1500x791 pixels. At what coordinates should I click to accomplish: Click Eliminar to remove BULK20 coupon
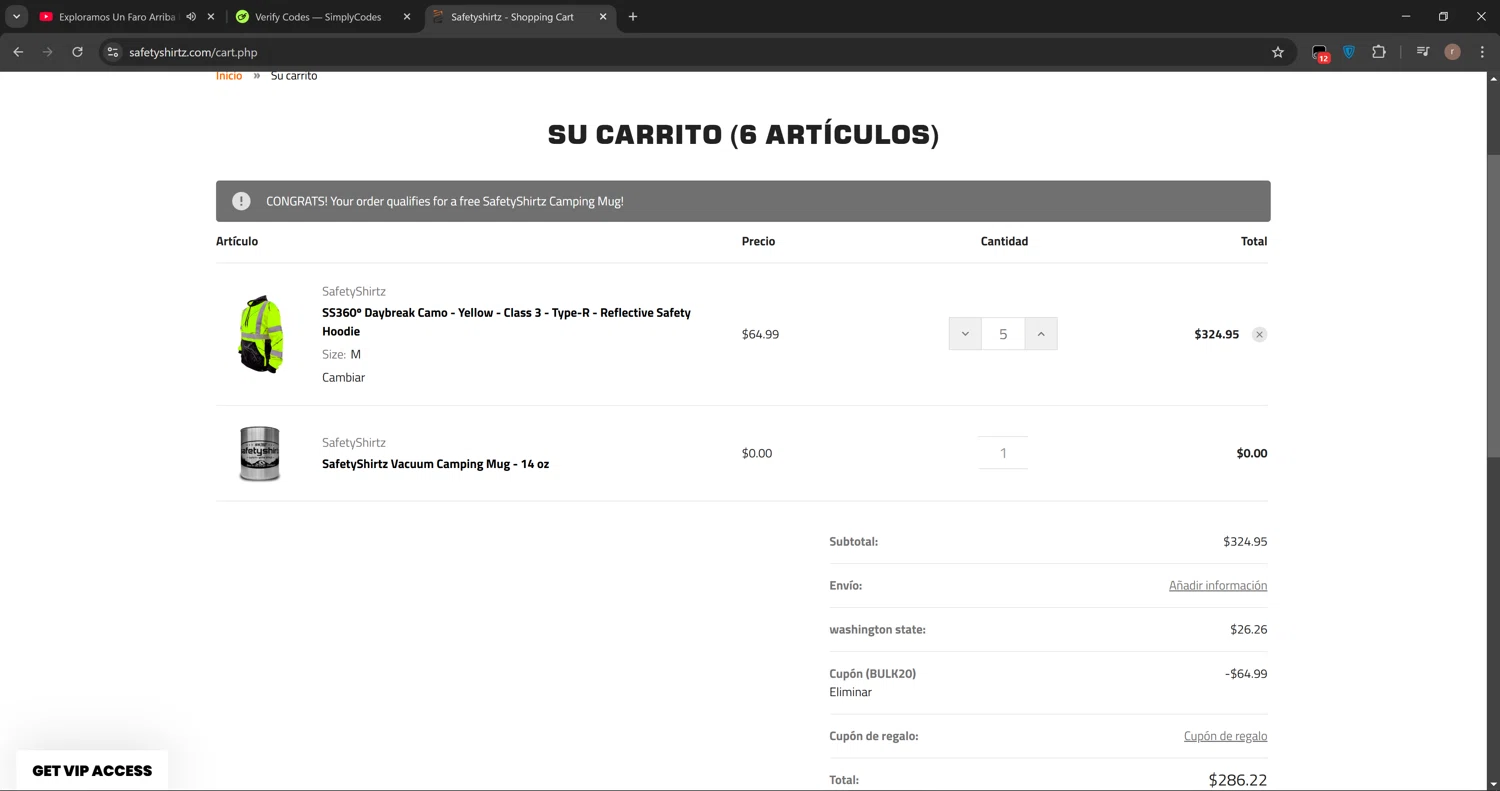click(x=850, y=692)
